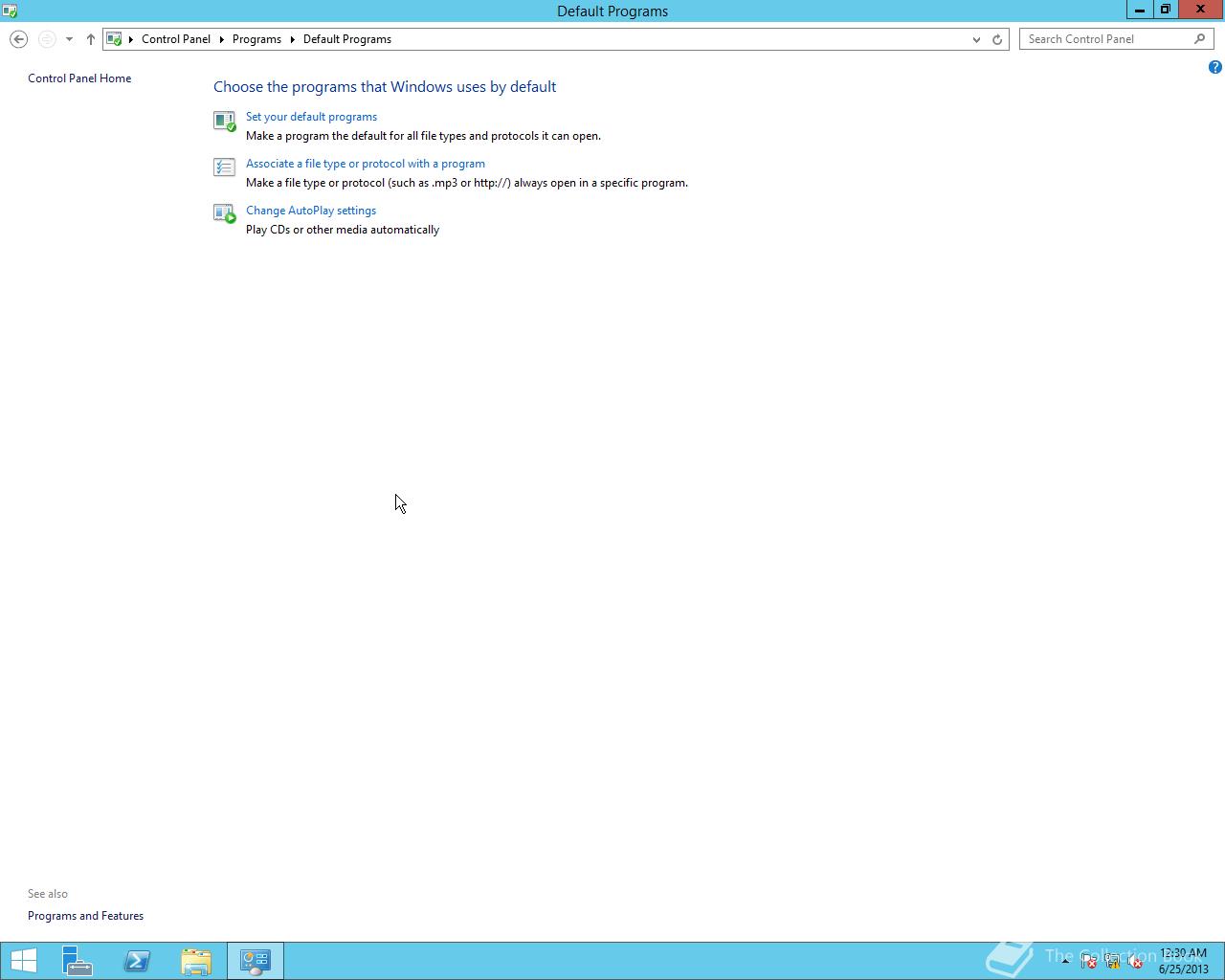Click the Default Programs title bar icon

click(x=10, y=11)
